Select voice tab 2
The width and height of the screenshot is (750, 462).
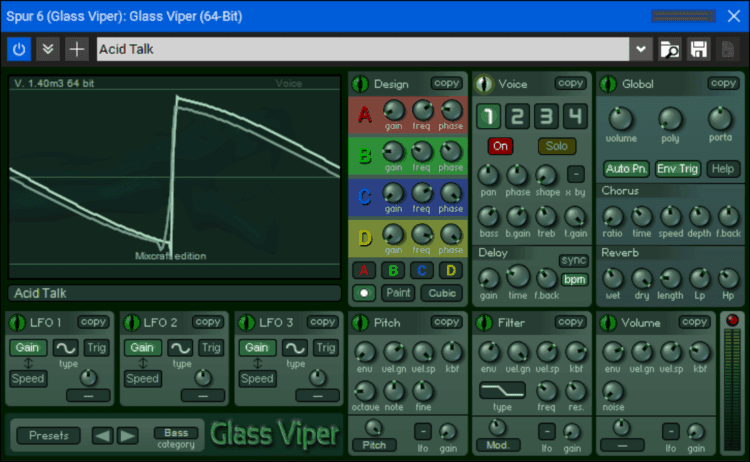pyautogui.click(x=518, y=116)
